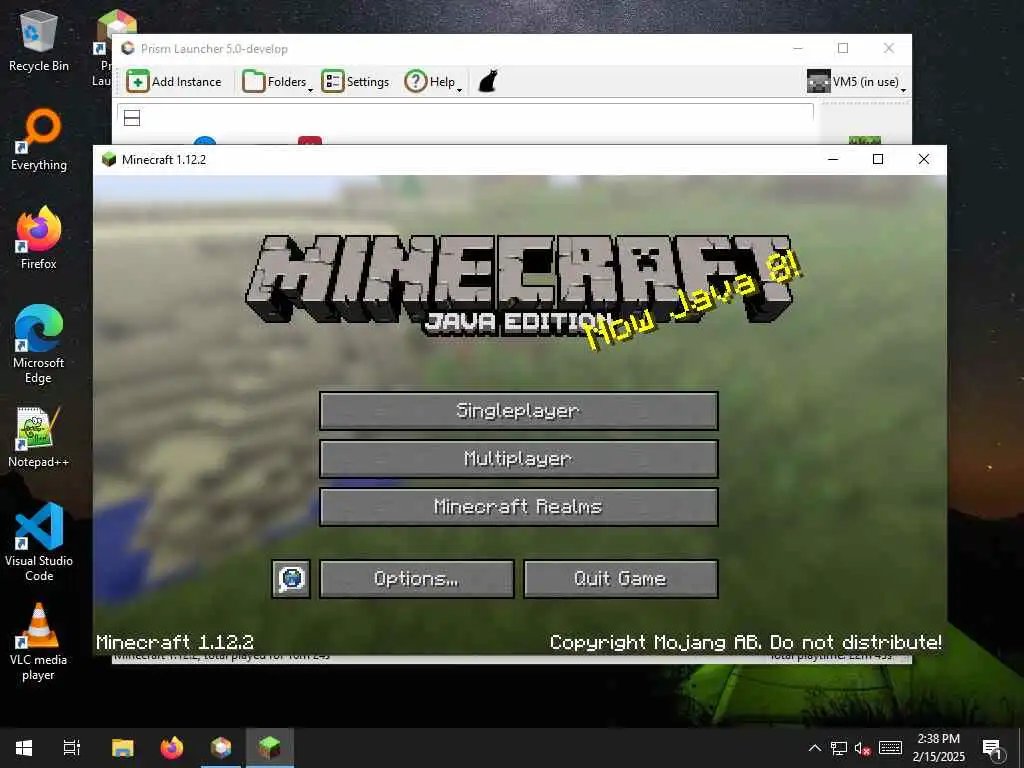The width and height of the screenshot is (1024, 768).
Task: Switch to Minecraft on the taskbar
Action: click(270, 748)
